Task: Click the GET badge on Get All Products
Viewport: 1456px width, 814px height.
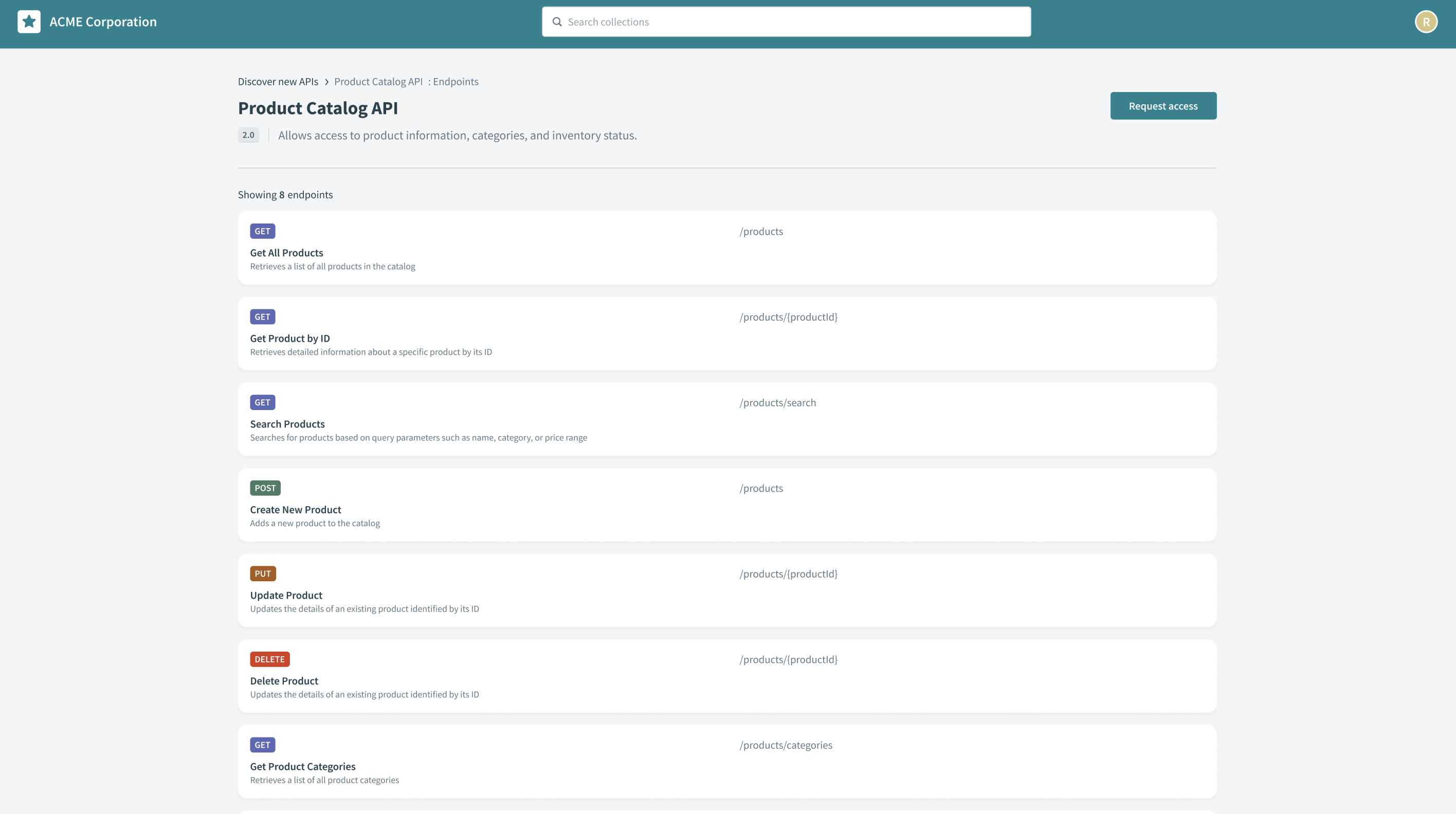Action: coord(262,231)
